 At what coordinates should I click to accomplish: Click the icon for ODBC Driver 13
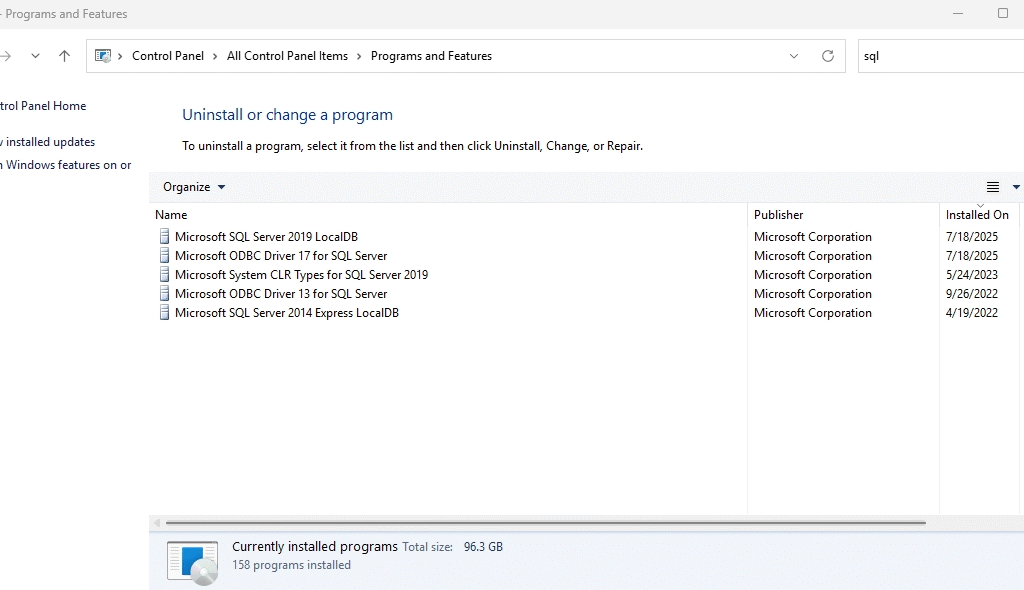[165, 293]
